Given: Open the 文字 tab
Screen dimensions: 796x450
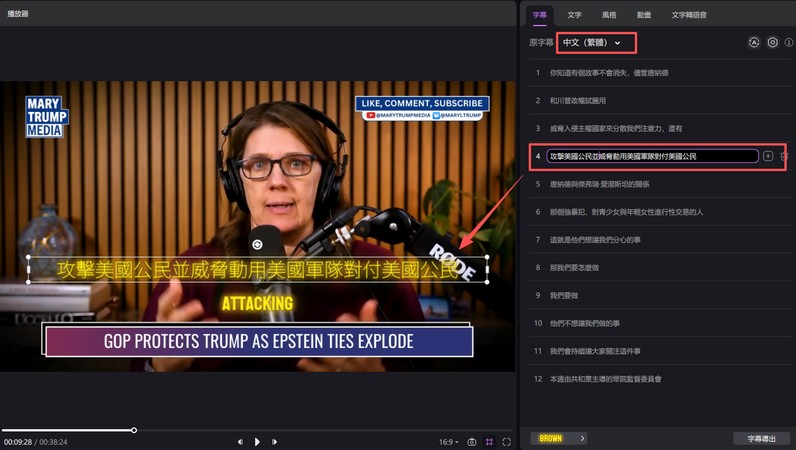Looking at the screenshot, I should click(574, 15).
